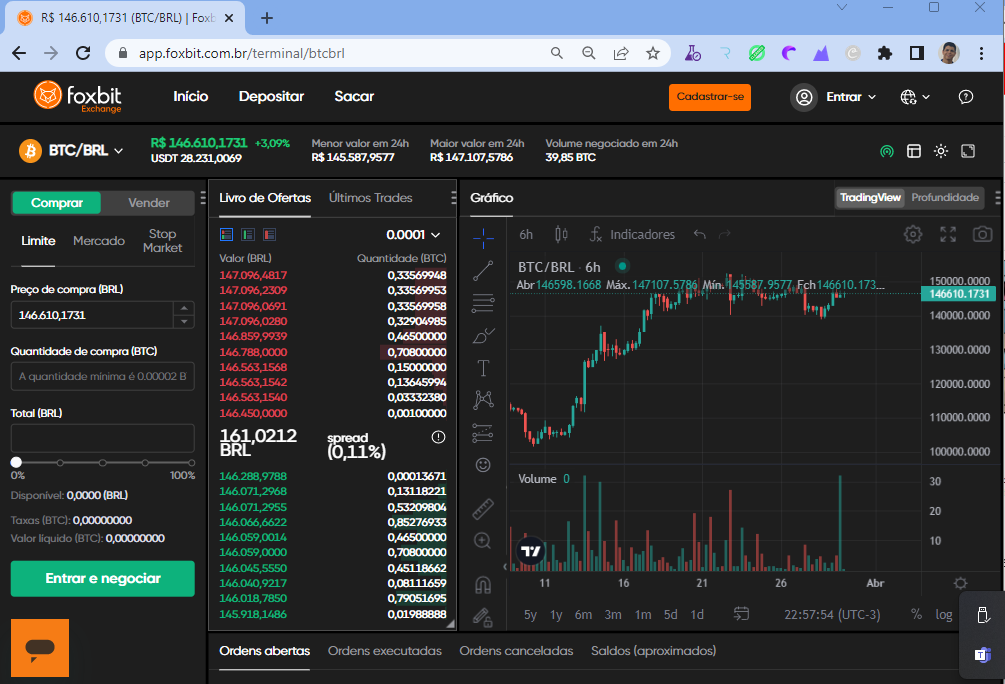Viewport: 1005px width, 684px height.
Task: Click the Entrar e negociar button
Action: (x=103, y=578)
